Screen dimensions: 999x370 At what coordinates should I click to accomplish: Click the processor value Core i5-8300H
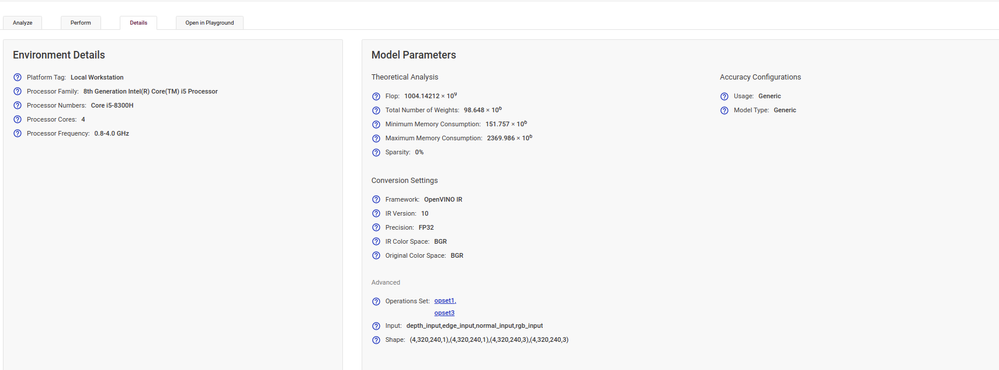[112, 105]
